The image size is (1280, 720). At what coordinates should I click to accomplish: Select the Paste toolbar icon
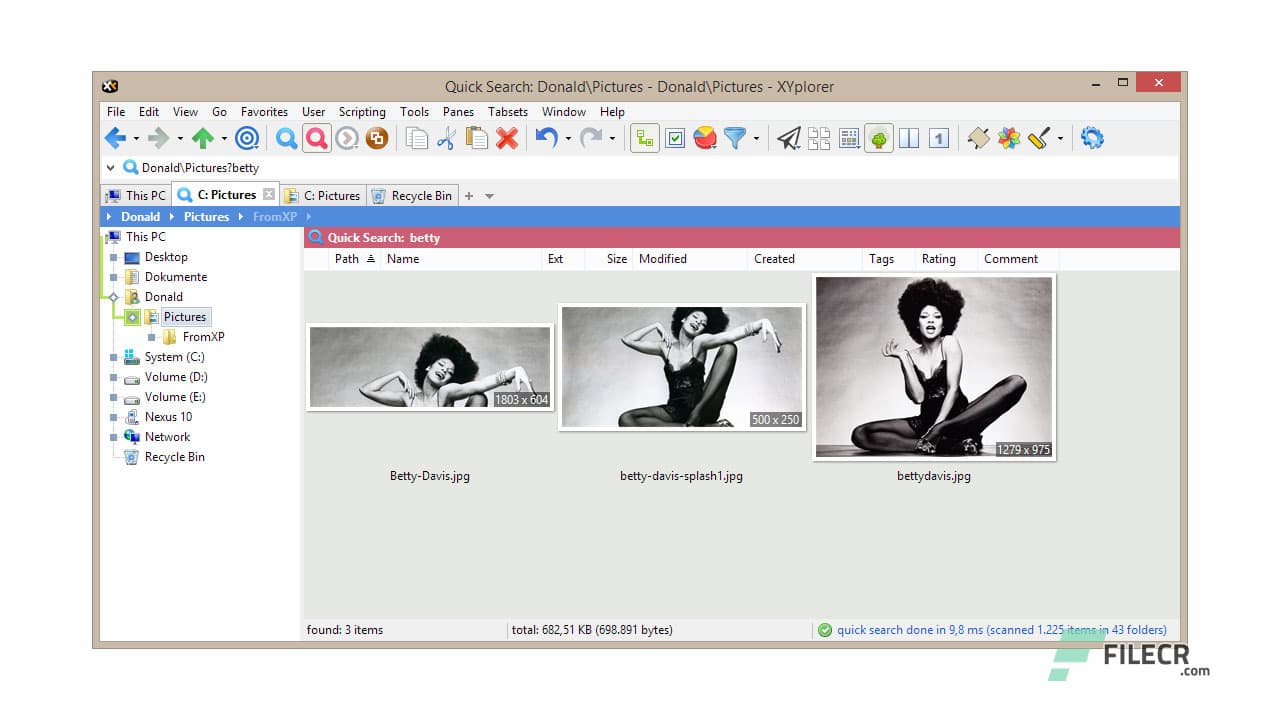tap(478, 138)
